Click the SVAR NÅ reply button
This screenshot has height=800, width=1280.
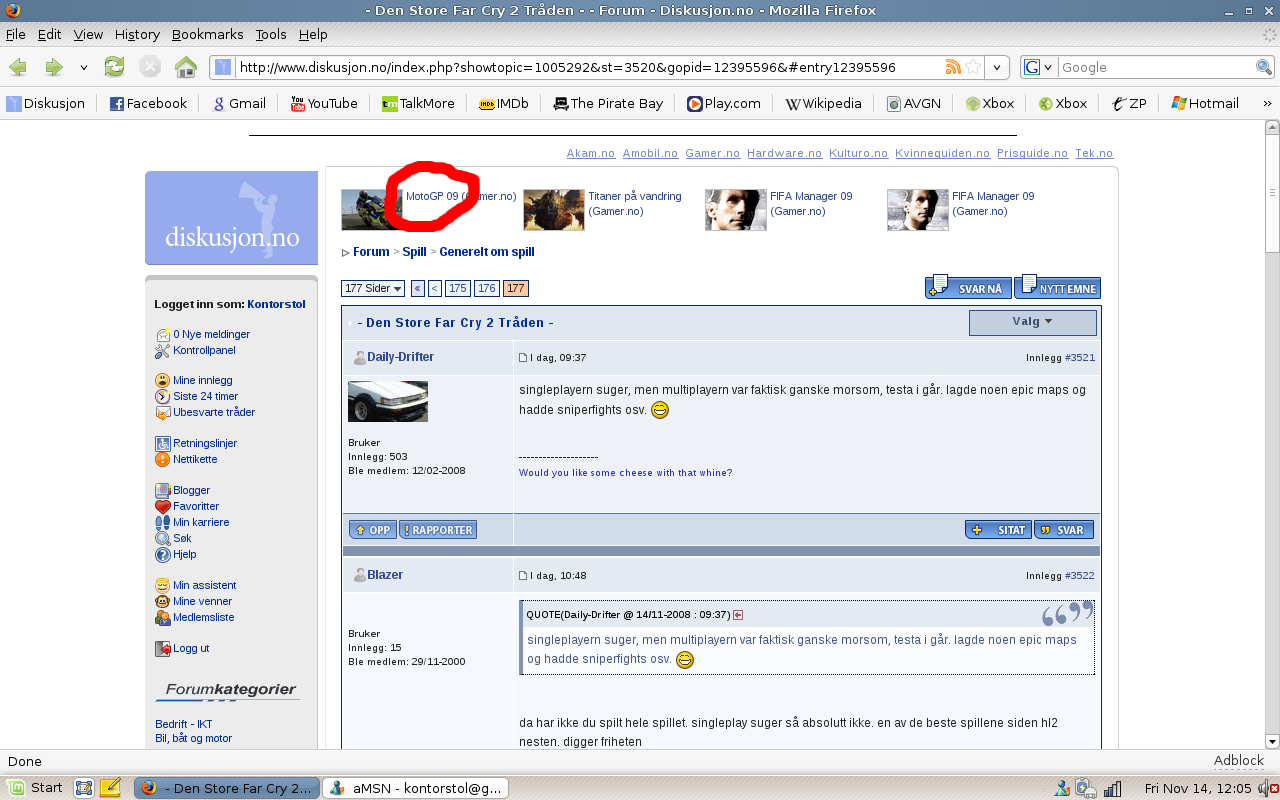tap(969, 288)
